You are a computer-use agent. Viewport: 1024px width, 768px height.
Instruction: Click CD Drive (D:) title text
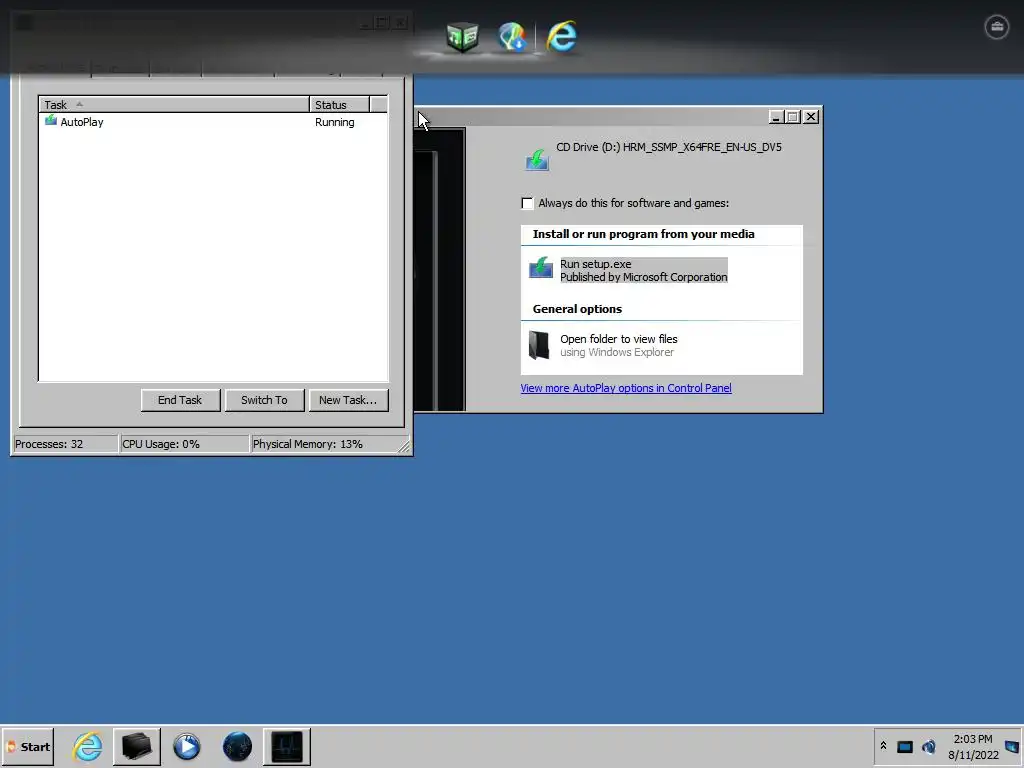pos(669,147)
